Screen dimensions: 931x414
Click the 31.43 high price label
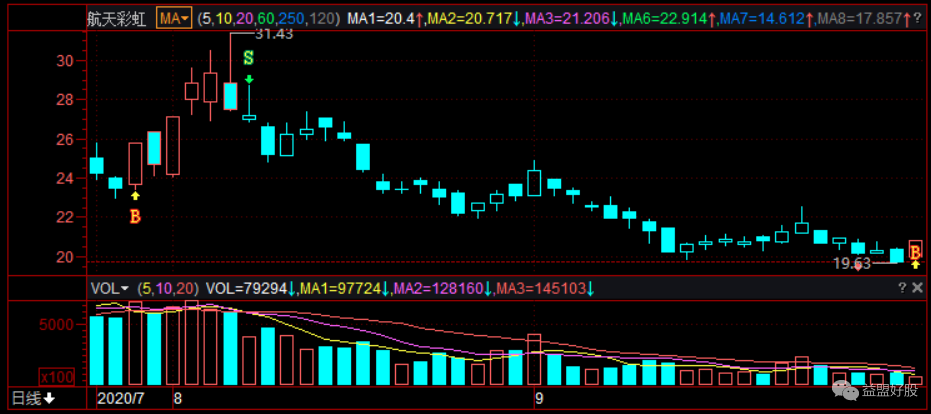click(x=272, y=34)
